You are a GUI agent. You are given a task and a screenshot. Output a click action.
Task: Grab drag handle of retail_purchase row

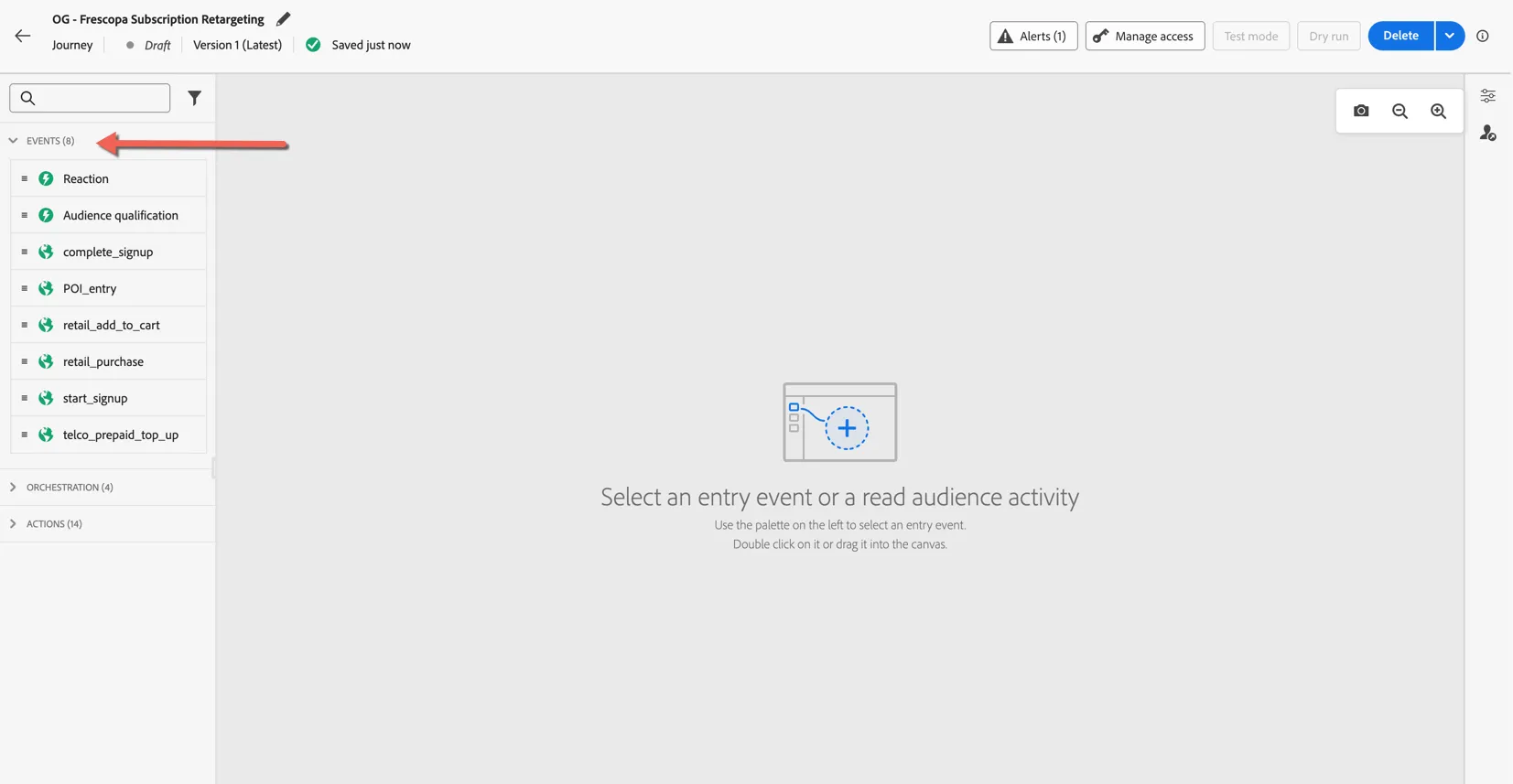[25, 361]
